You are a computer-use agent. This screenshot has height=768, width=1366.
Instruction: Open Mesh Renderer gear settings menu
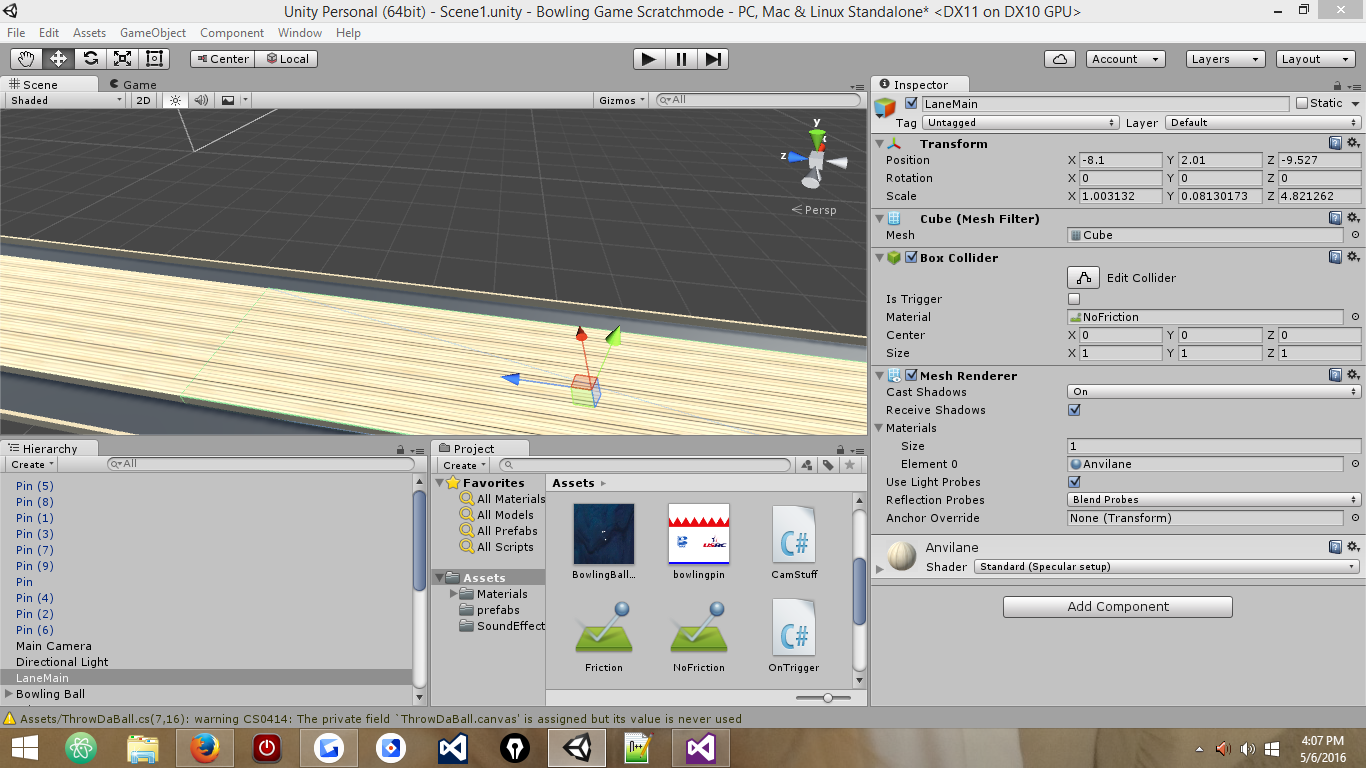(x=1353, y=375)
